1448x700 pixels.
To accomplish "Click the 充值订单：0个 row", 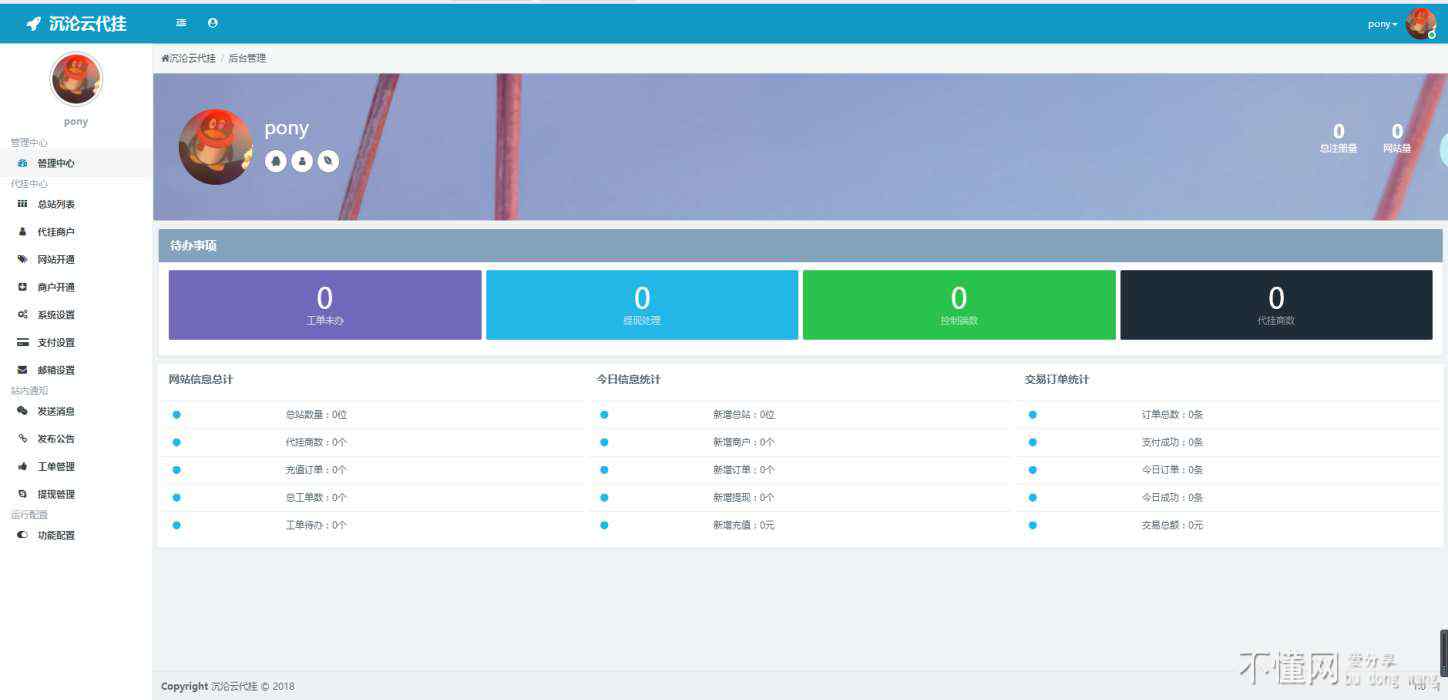I will pyautogui.click(x=372, y=470).
